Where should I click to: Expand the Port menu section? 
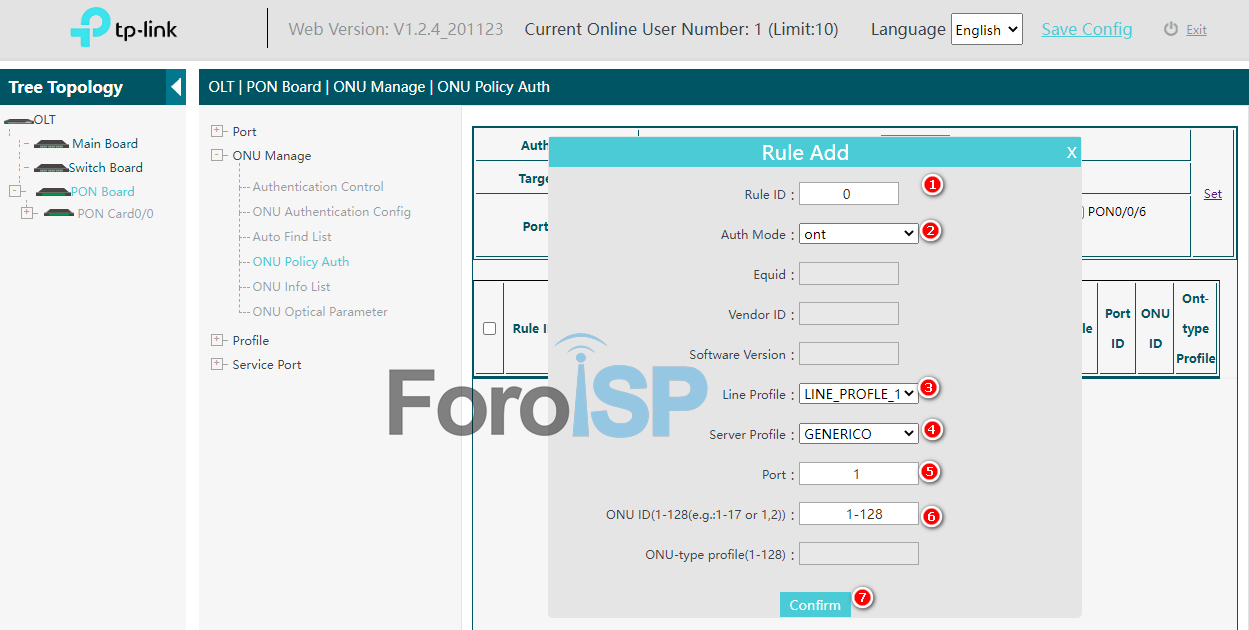(217, 131)
